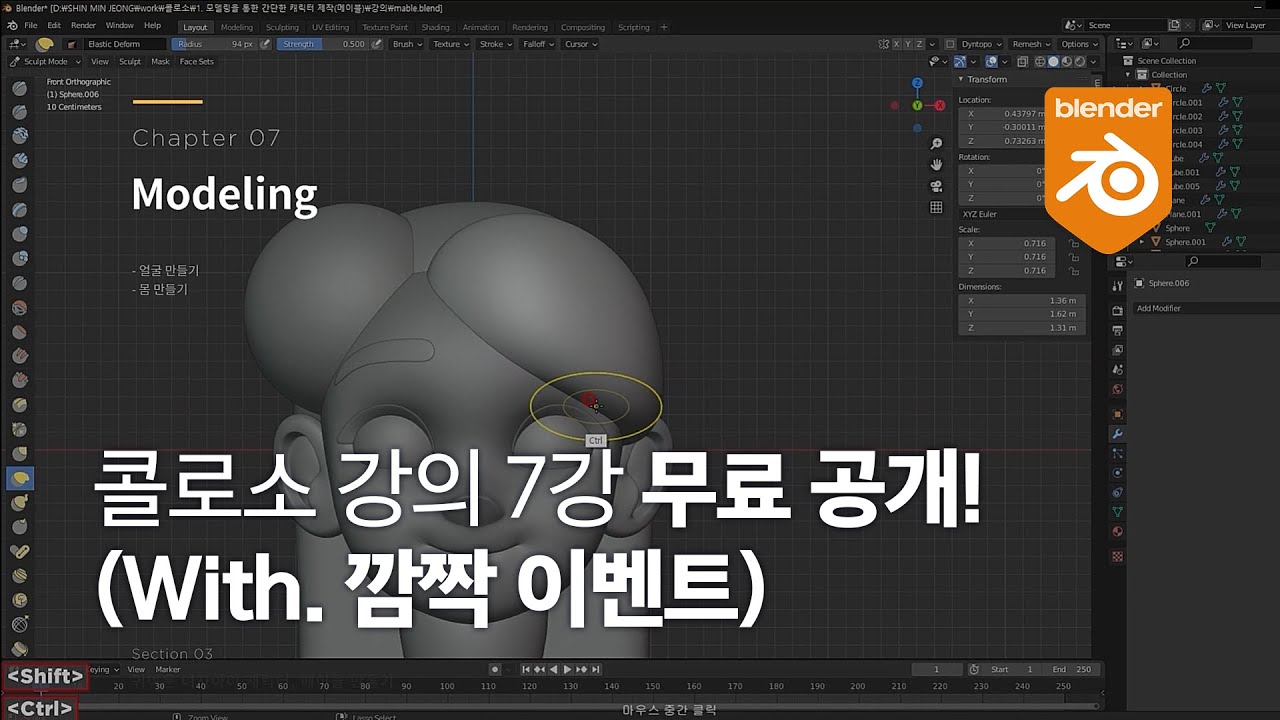Viewport: 1280px width, 720px height.
Task: Switch to the solid viewport shading mode
Action: (x=1053, y=61)
